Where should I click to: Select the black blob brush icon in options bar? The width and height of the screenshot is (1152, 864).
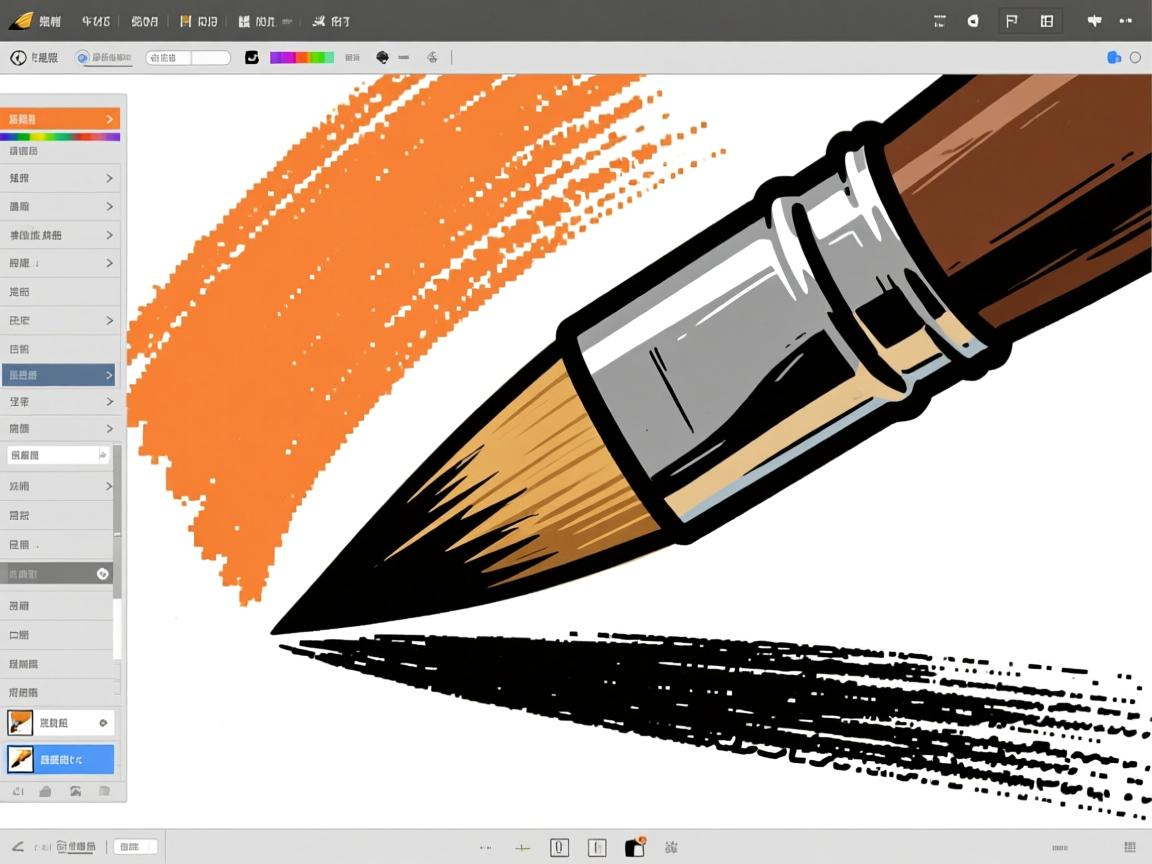[382, 58]
